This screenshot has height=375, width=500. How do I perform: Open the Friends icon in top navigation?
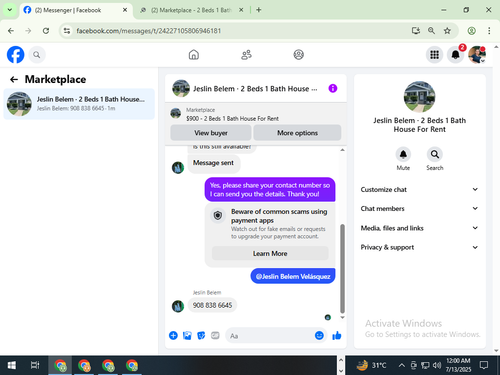(x=246, y=55)
